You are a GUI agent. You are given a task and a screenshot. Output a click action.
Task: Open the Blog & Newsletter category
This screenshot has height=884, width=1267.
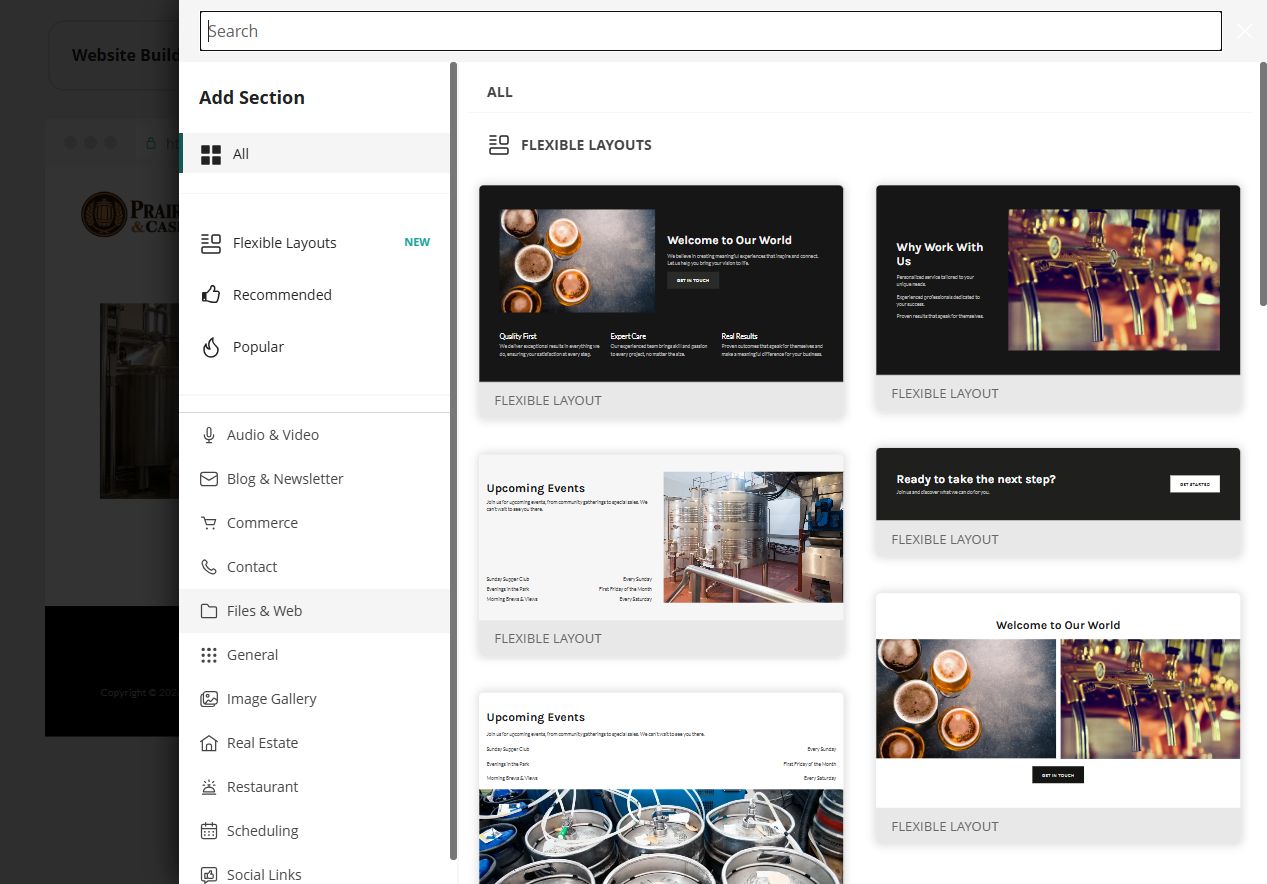314,479
